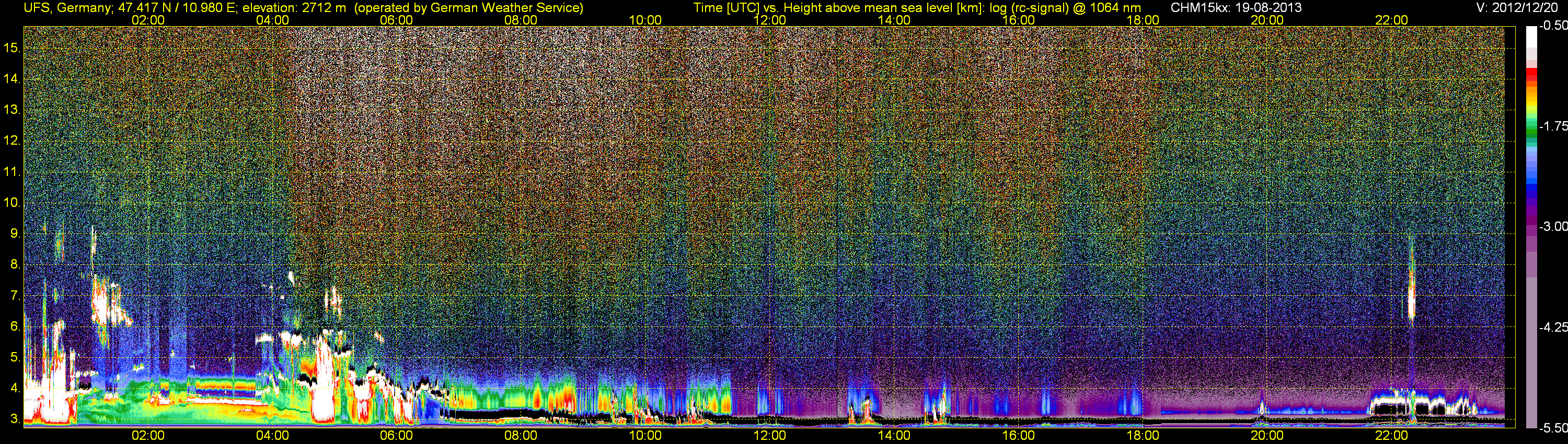1568x444 pixels.
Task: Click the '6.' height axis label
Action: click(x=15, y=326)
